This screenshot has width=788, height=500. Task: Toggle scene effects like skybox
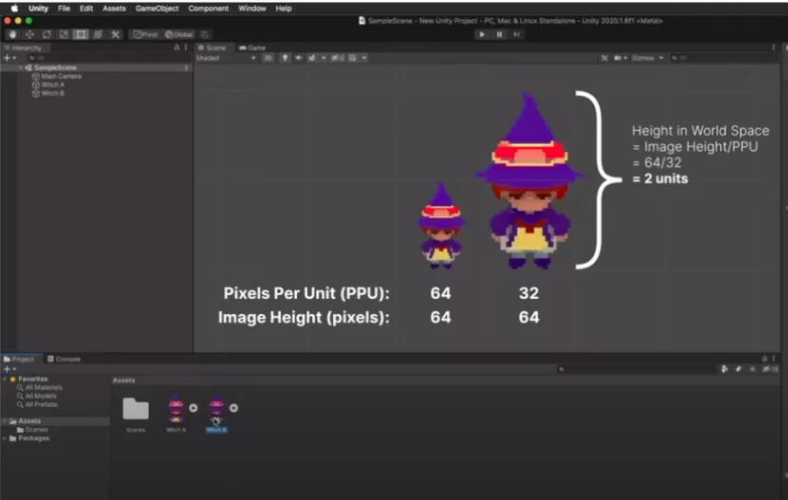(312, 58)
